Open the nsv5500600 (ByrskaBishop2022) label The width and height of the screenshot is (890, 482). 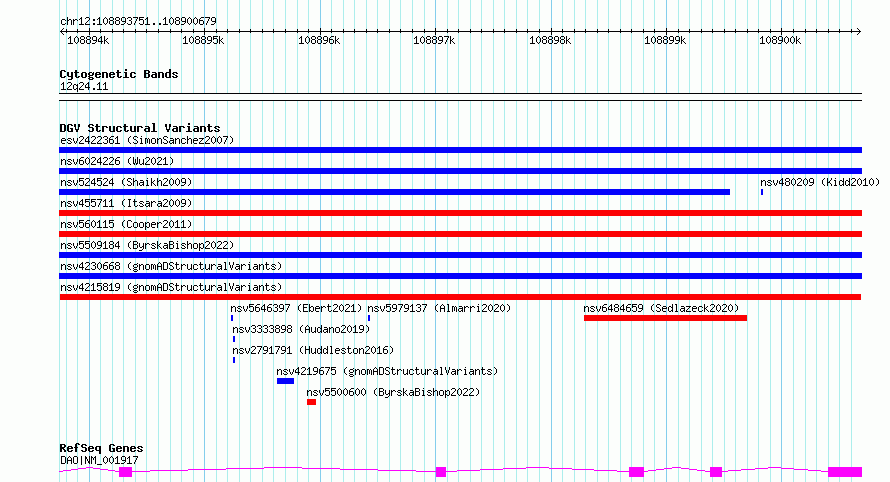pyautogui.click(x=393, y=392)
